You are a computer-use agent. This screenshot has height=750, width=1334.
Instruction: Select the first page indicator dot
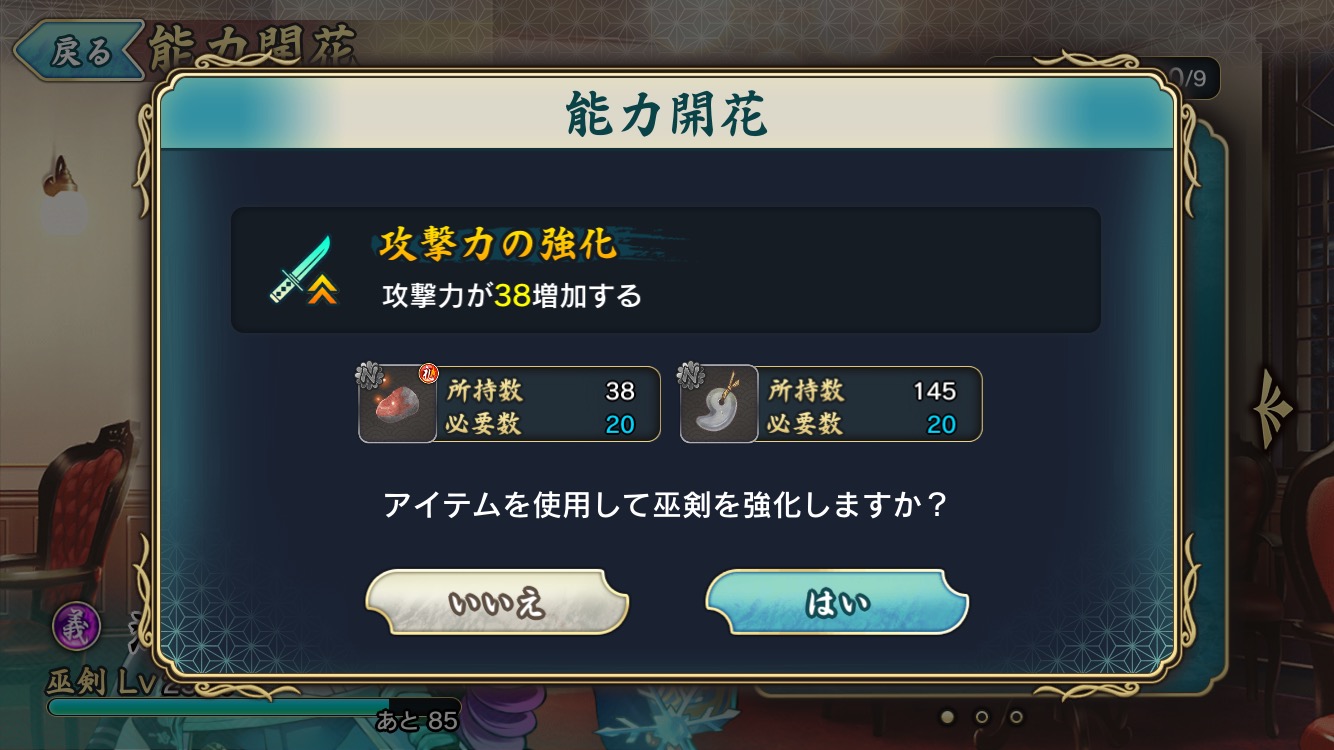click(948, 717)
